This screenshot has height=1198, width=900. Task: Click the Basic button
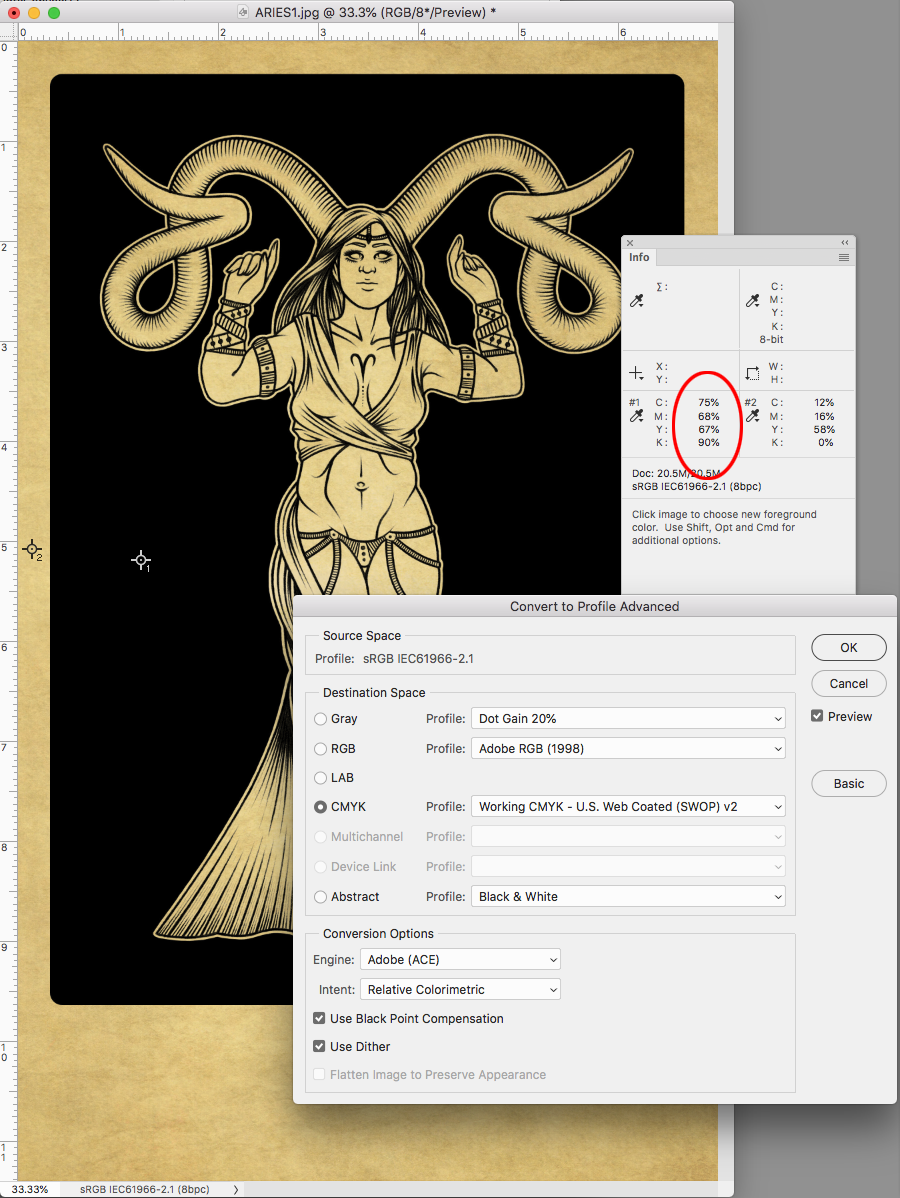tap(849, 784)
